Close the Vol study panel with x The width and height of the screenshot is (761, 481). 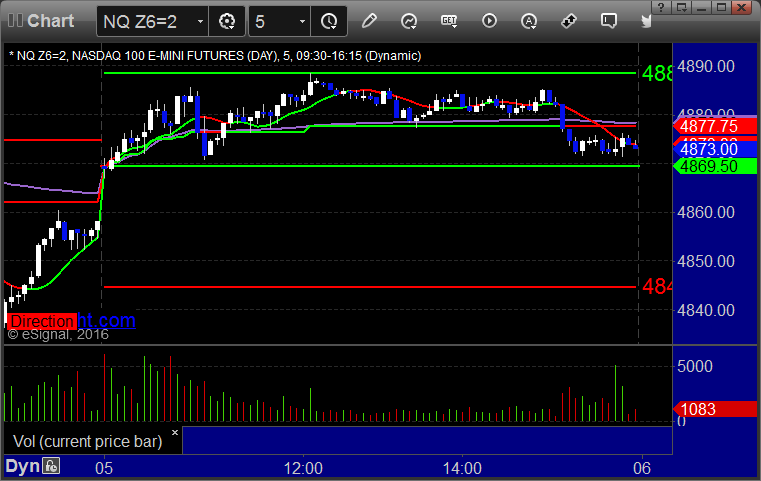[175, 432]
